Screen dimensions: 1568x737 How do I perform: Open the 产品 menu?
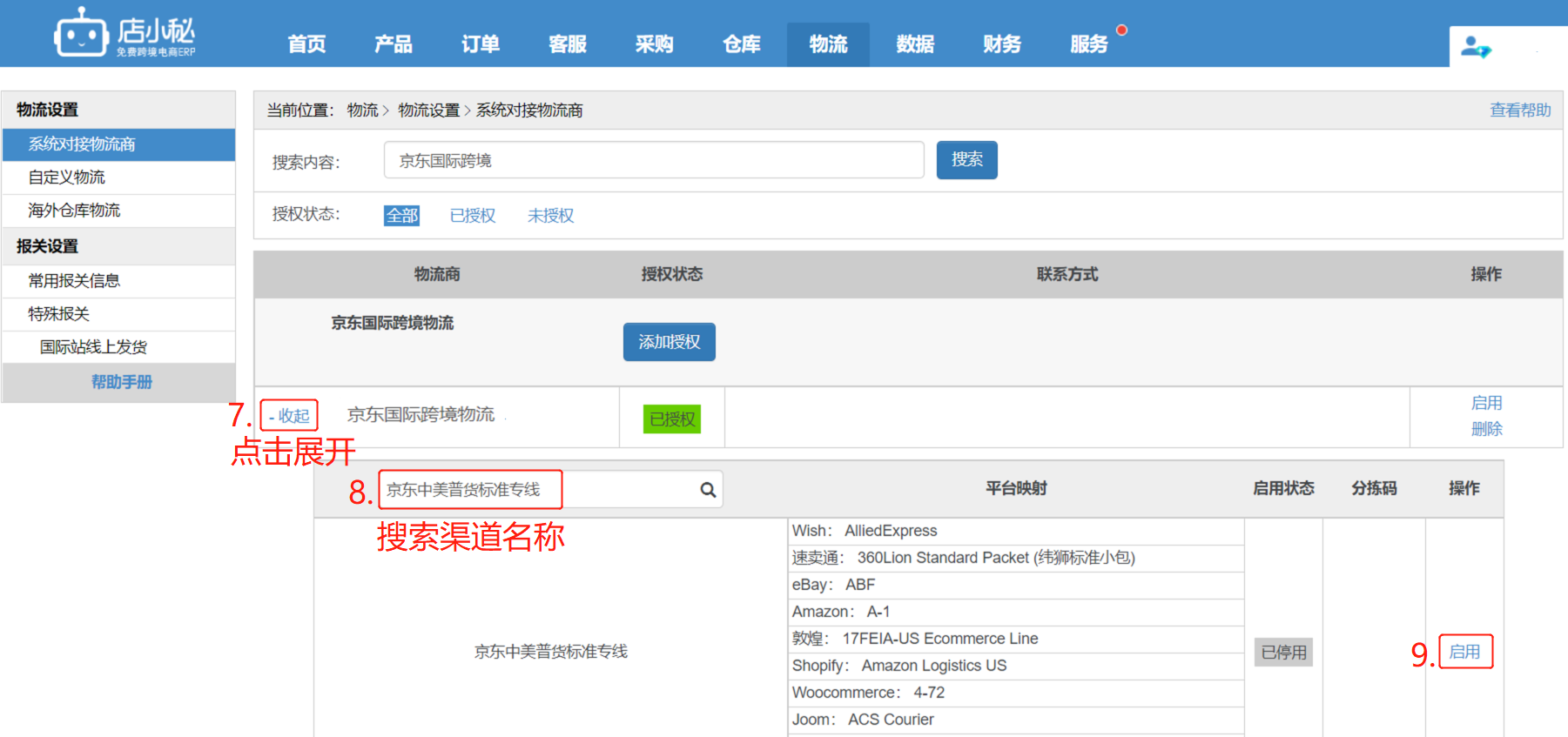(394, 44)
